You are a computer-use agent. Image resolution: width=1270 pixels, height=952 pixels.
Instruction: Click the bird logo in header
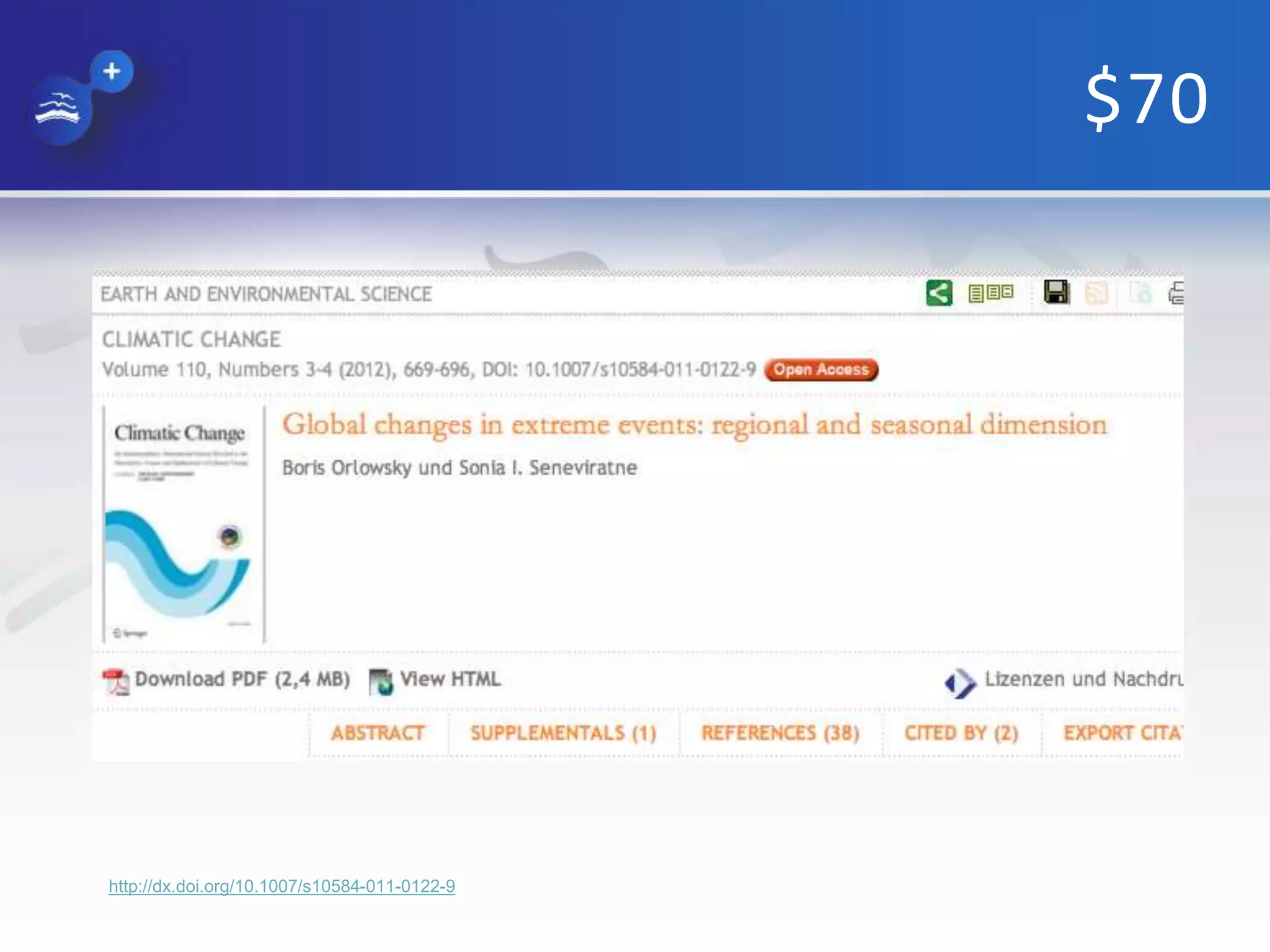tap(58, 110)
